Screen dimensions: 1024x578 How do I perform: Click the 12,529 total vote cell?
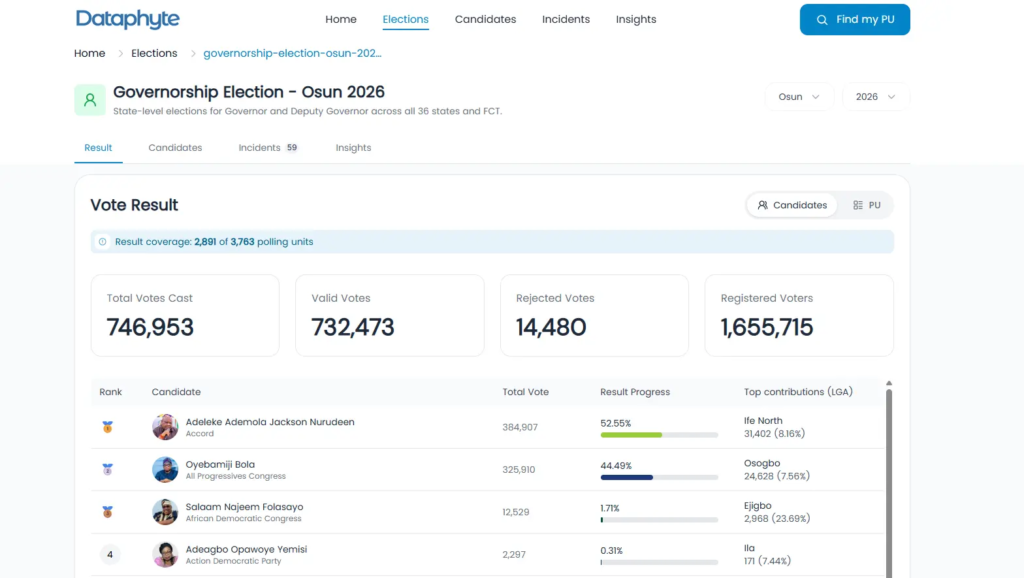[x=516, y=512]
